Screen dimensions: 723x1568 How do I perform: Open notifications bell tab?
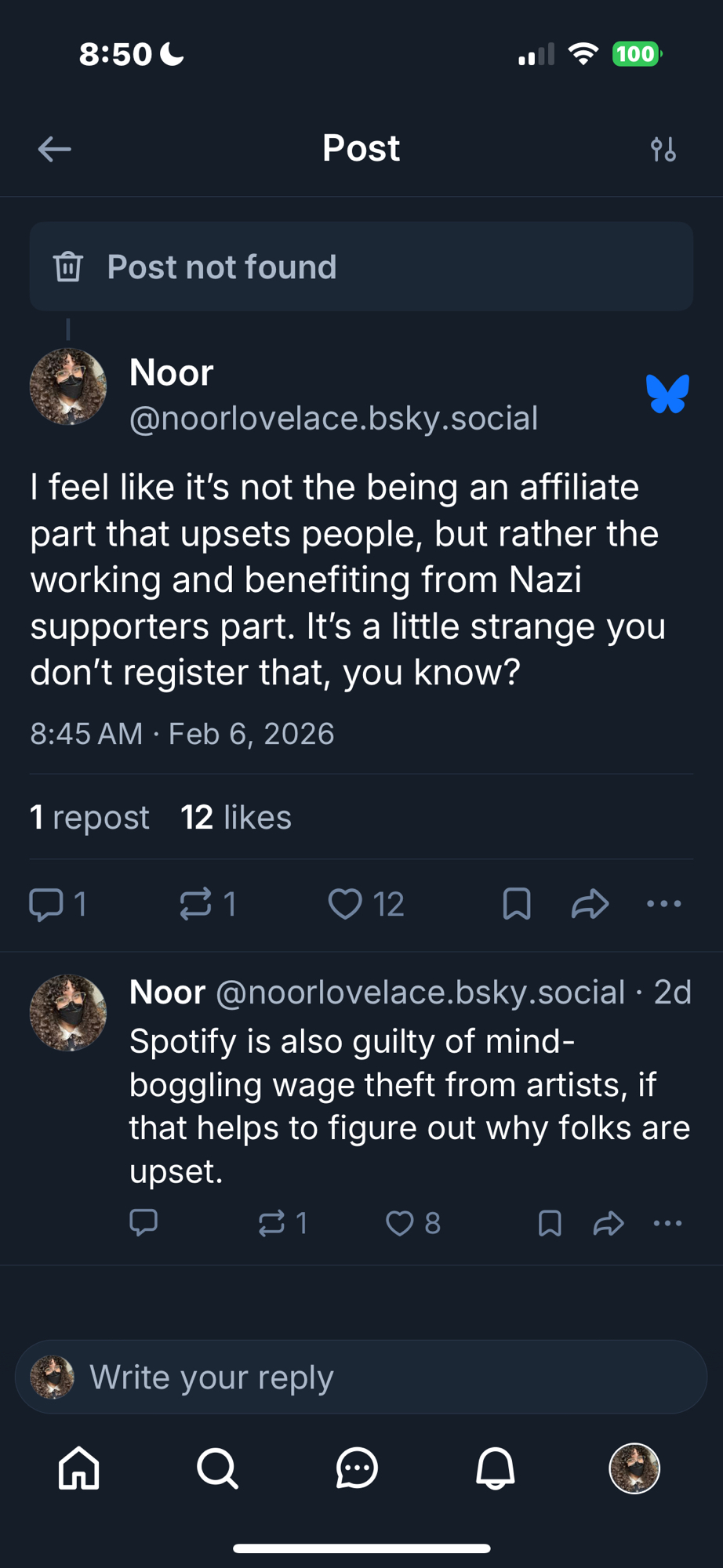[x=496, y=1468]
